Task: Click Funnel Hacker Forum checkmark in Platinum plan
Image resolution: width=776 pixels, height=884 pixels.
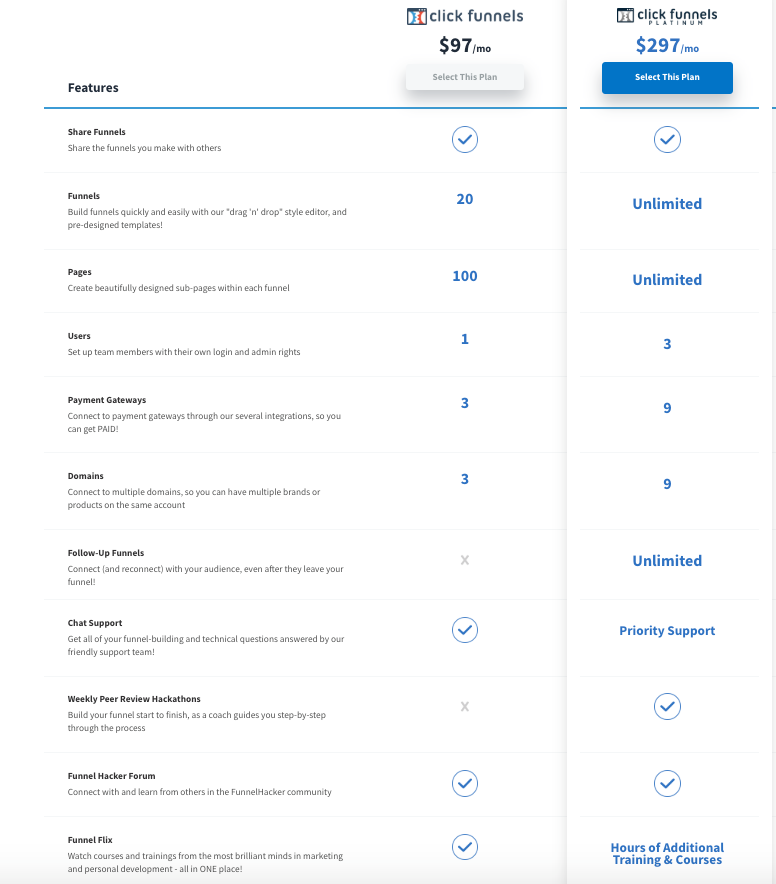Action: click(x=667, y=784)
